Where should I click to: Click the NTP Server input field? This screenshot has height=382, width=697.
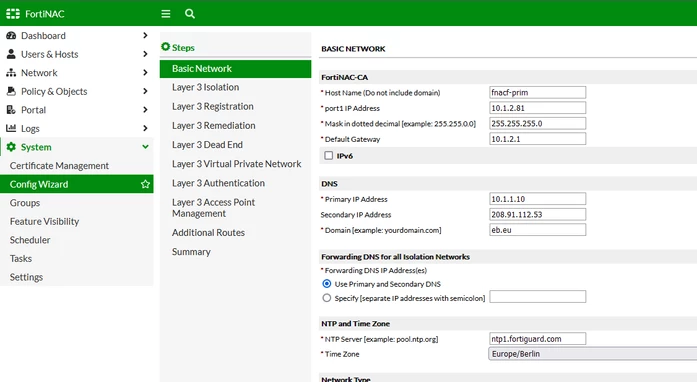(537, 339)
